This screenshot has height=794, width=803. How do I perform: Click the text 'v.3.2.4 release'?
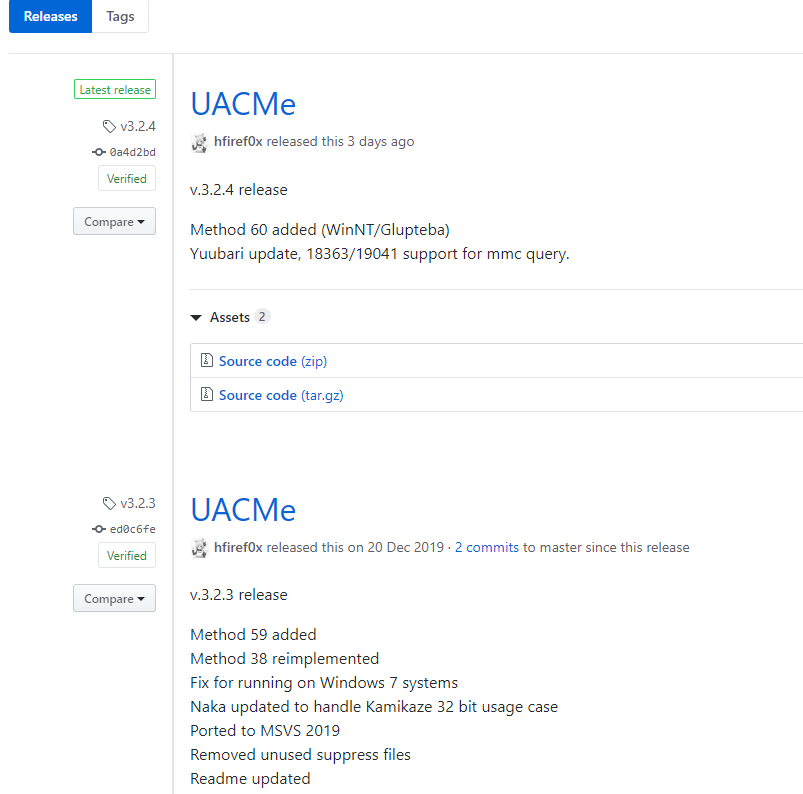pyautogui.click(x=239, y=190)
